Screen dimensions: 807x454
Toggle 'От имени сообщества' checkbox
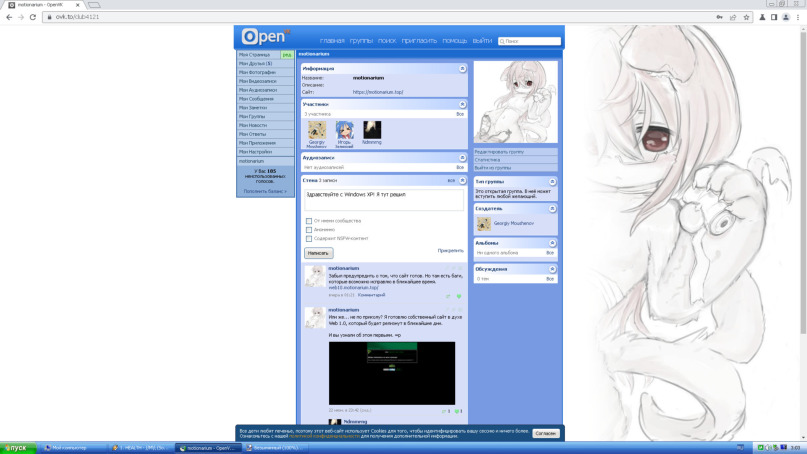[309, 221]
